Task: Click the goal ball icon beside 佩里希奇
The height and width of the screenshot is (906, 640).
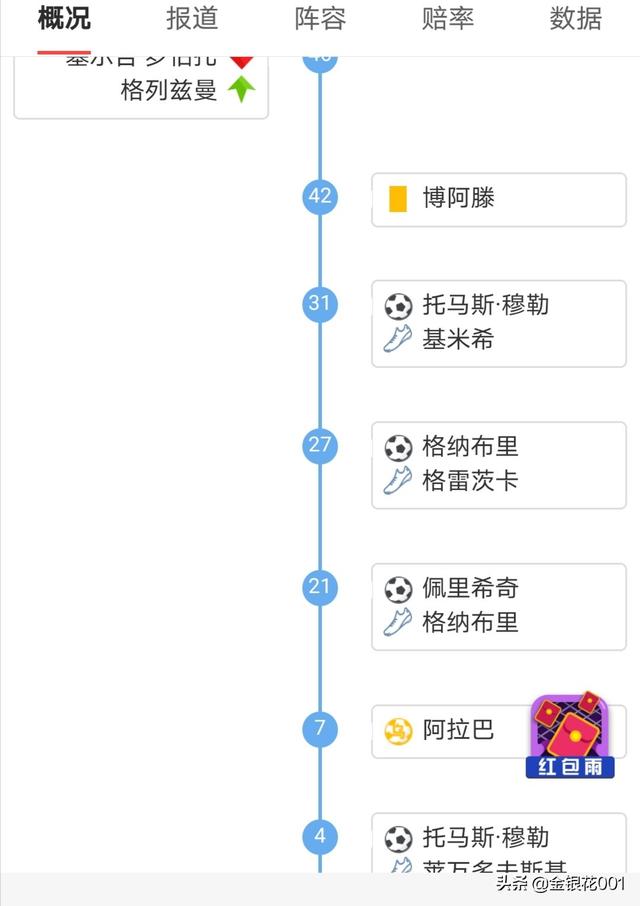Action: (399, 589)
